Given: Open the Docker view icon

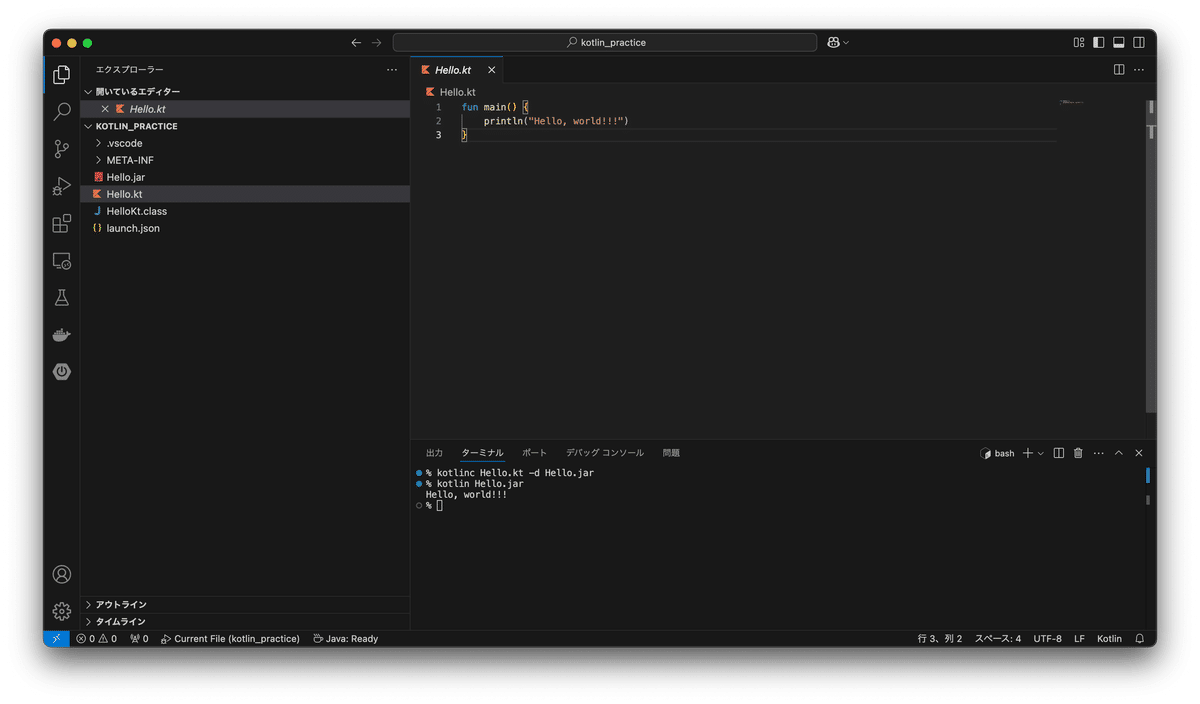Looking at the screenshot, I should (61, 334).
